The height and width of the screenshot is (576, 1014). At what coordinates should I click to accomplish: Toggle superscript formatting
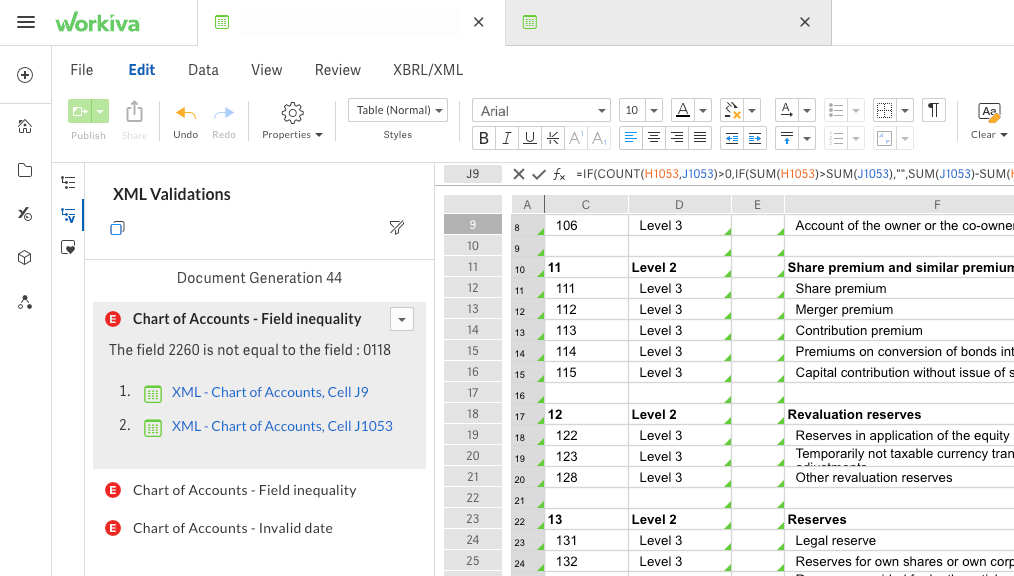[576, 138]
